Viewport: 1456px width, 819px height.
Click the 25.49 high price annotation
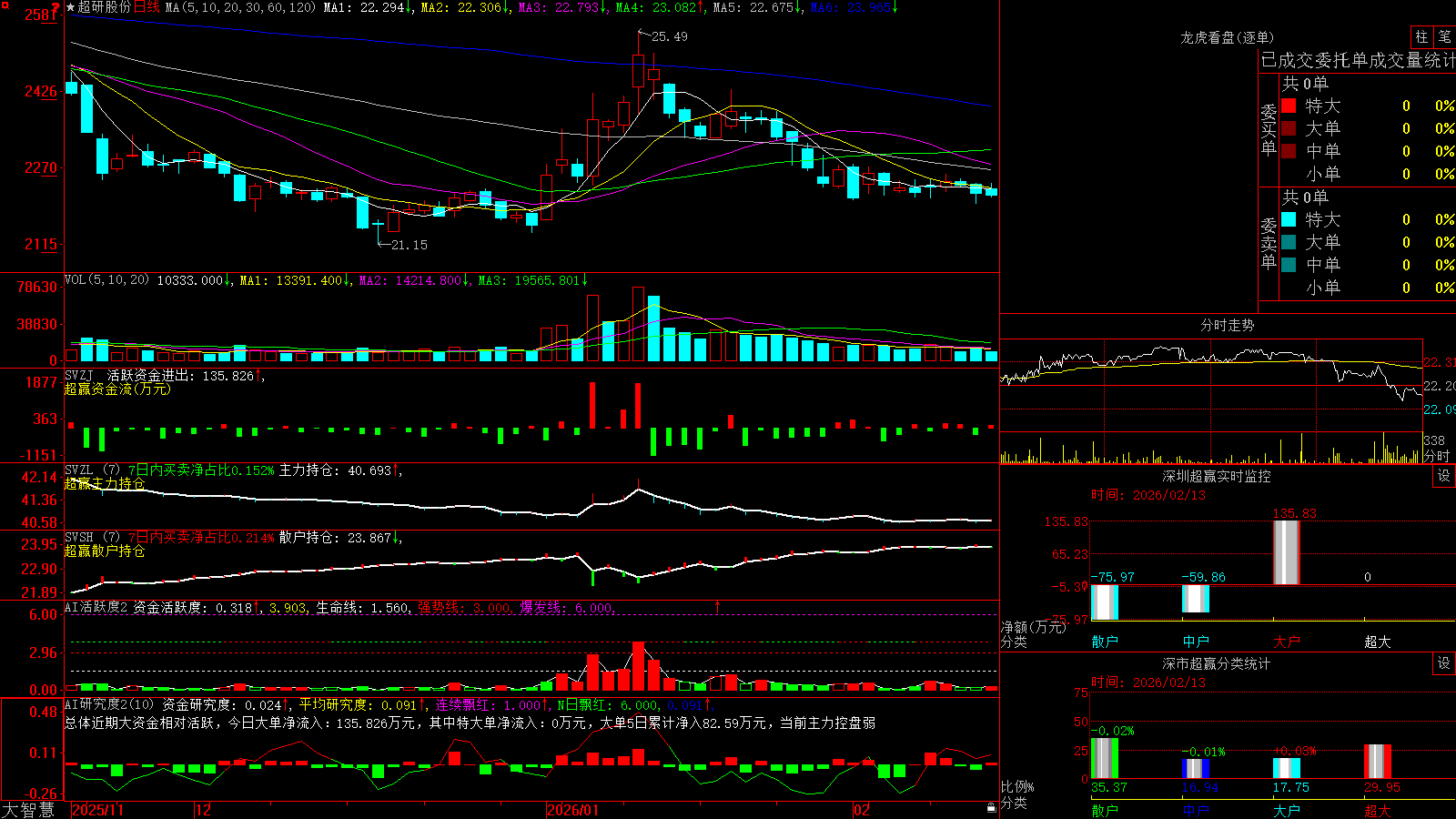tap(670, 36)
